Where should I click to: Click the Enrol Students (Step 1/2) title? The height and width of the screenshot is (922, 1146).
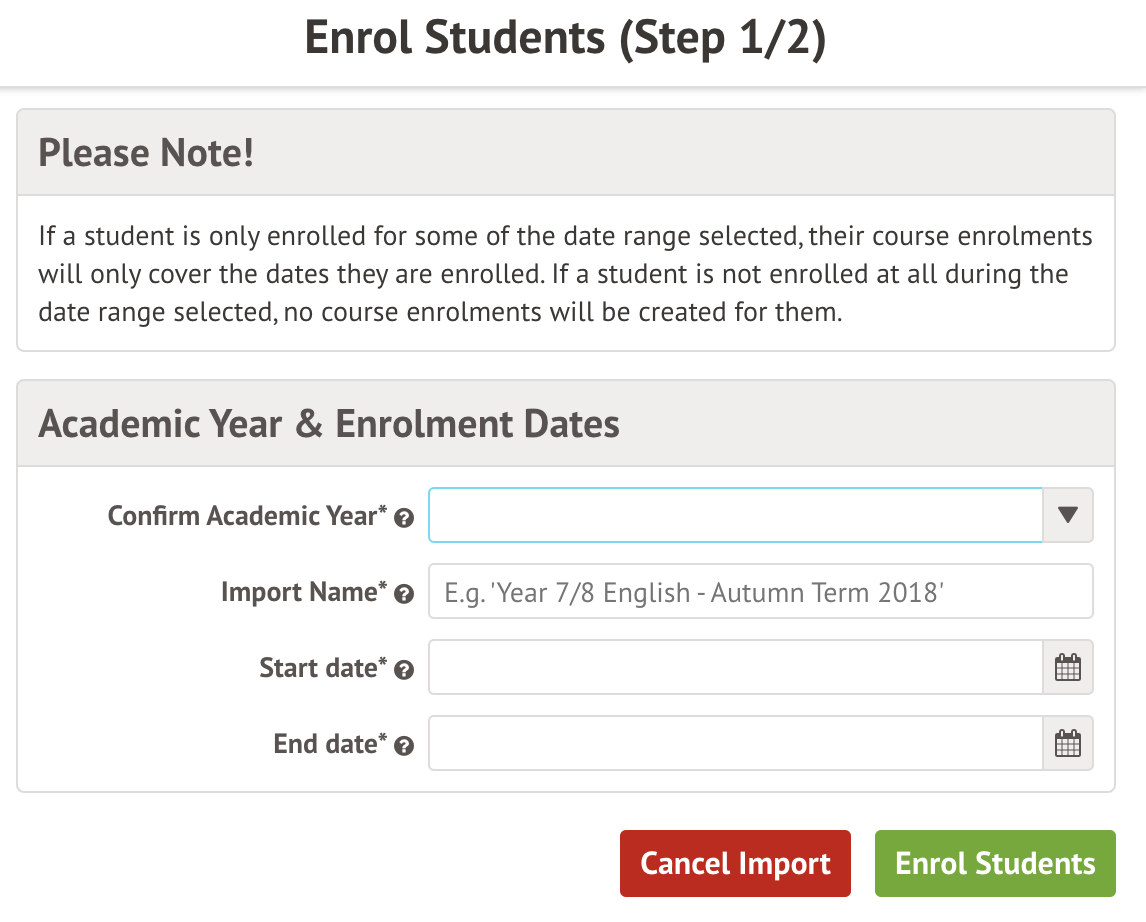click(x=565, y=39)
